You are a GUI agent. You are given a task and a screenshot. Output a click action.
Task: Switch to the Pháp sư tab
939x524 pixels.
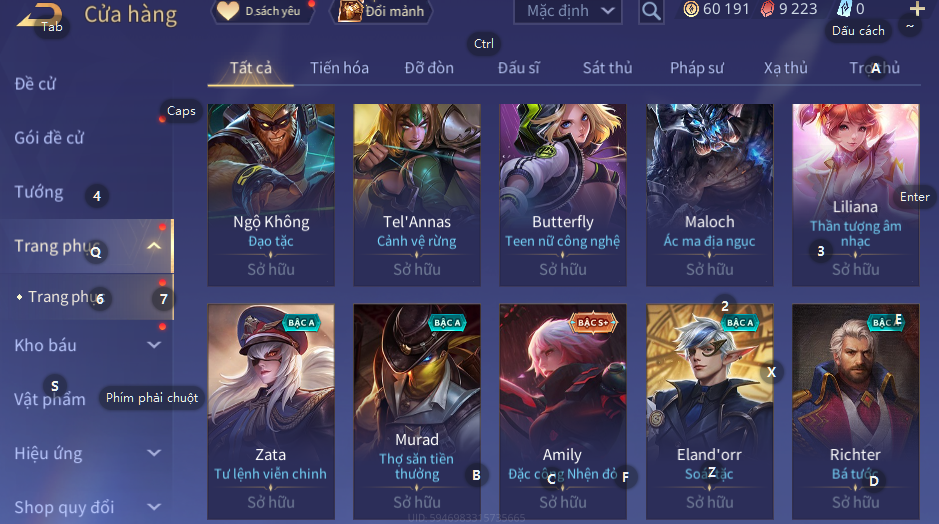(696, 68)
